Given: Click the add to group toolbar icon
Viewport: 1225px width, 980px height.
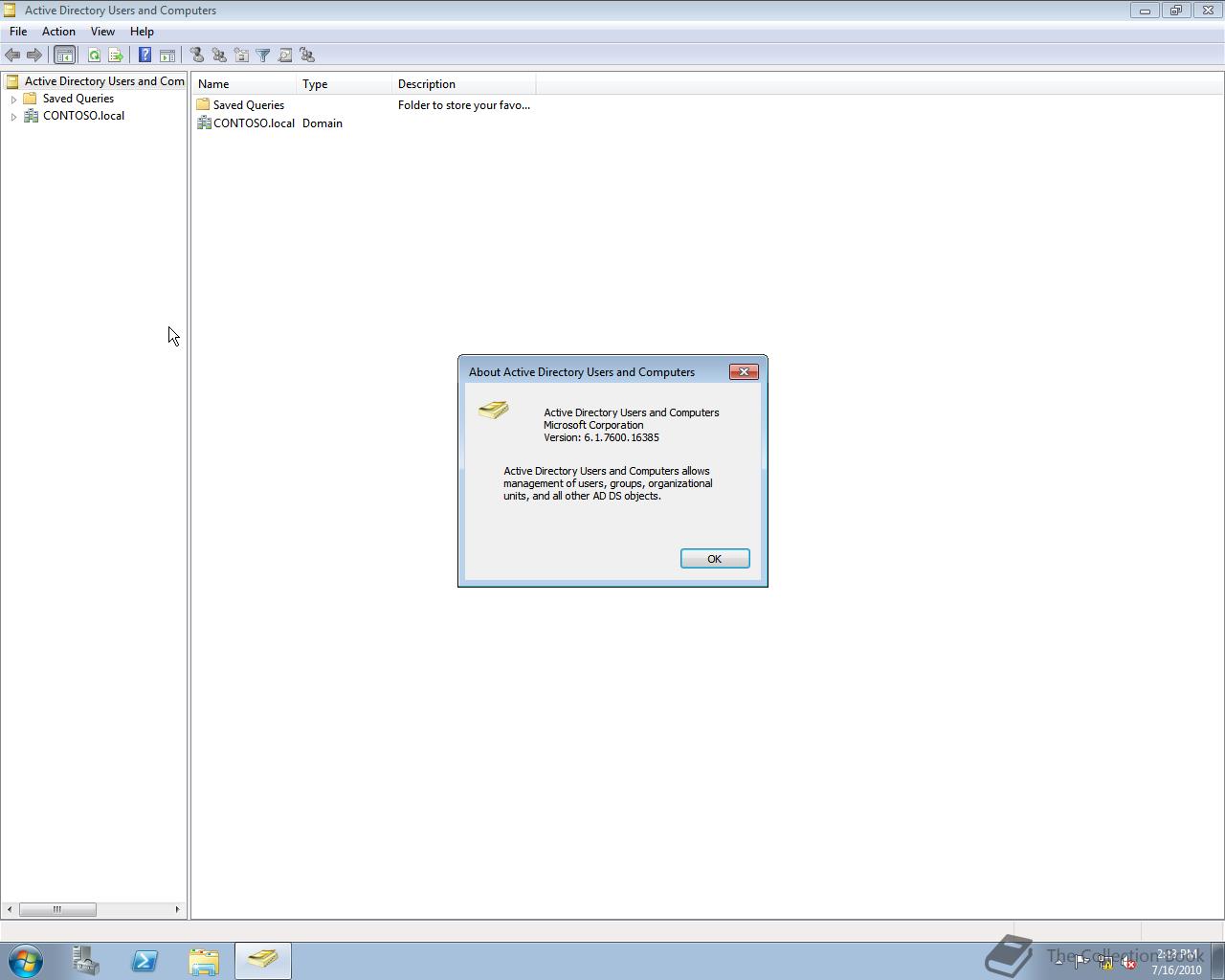Looking at the screenshot, I should coord(307,56).
